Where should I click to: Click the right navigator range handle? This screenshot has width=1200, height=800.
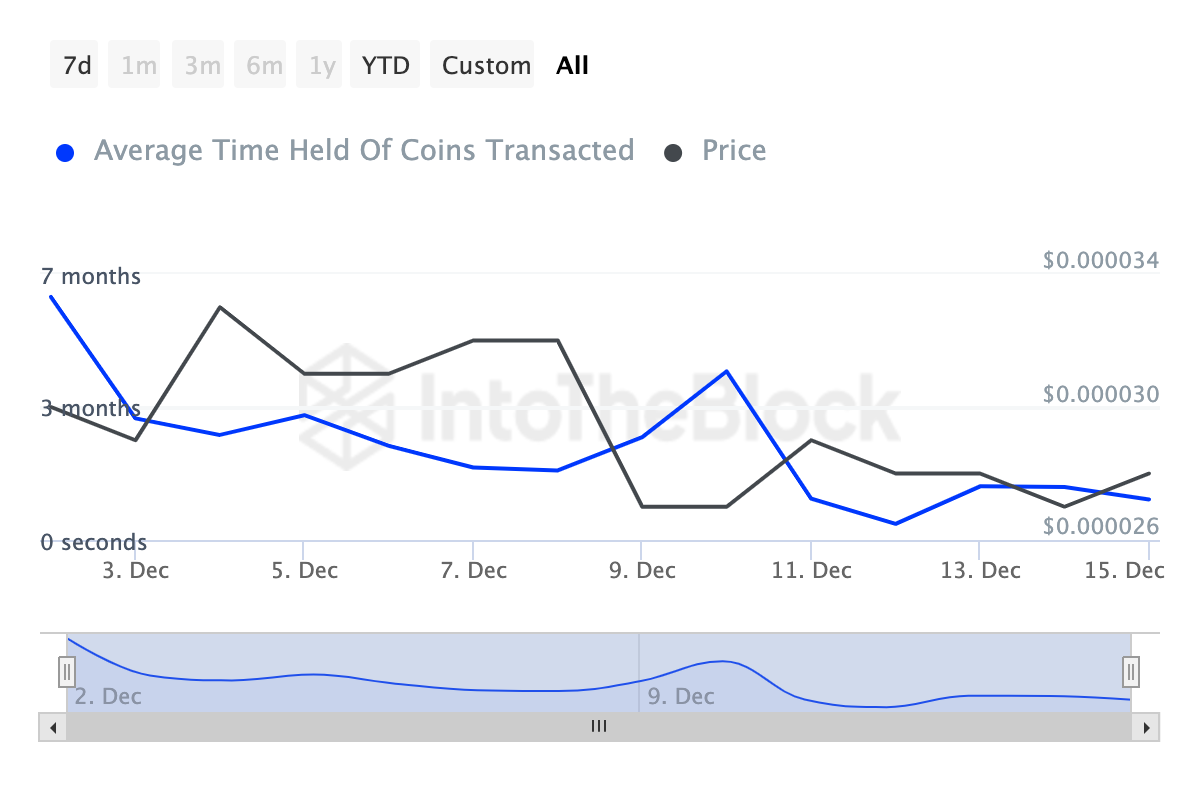pos(1131,671)
